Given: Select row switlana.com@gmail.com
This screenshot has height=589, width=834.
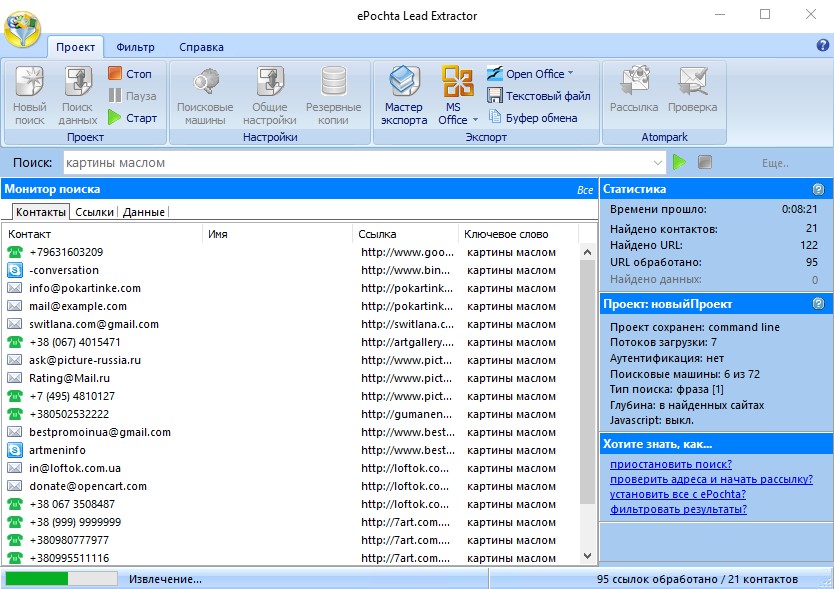Looking at the screenshot, I should pyautogui.click(x=290, y=324).
